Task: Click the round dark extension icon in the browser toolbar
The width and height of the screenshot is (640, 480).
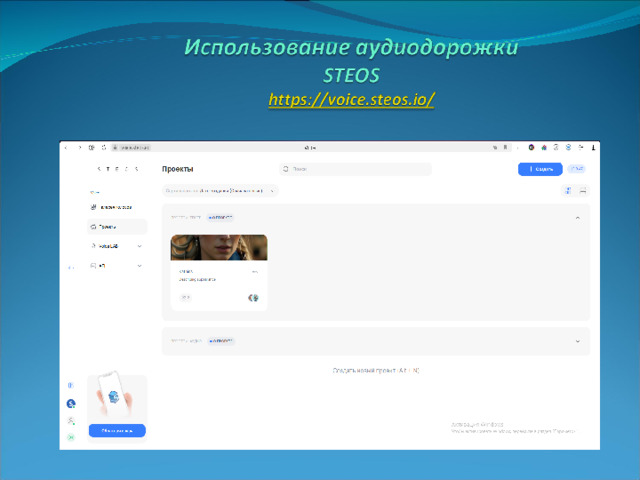Action: coord(531,147)
